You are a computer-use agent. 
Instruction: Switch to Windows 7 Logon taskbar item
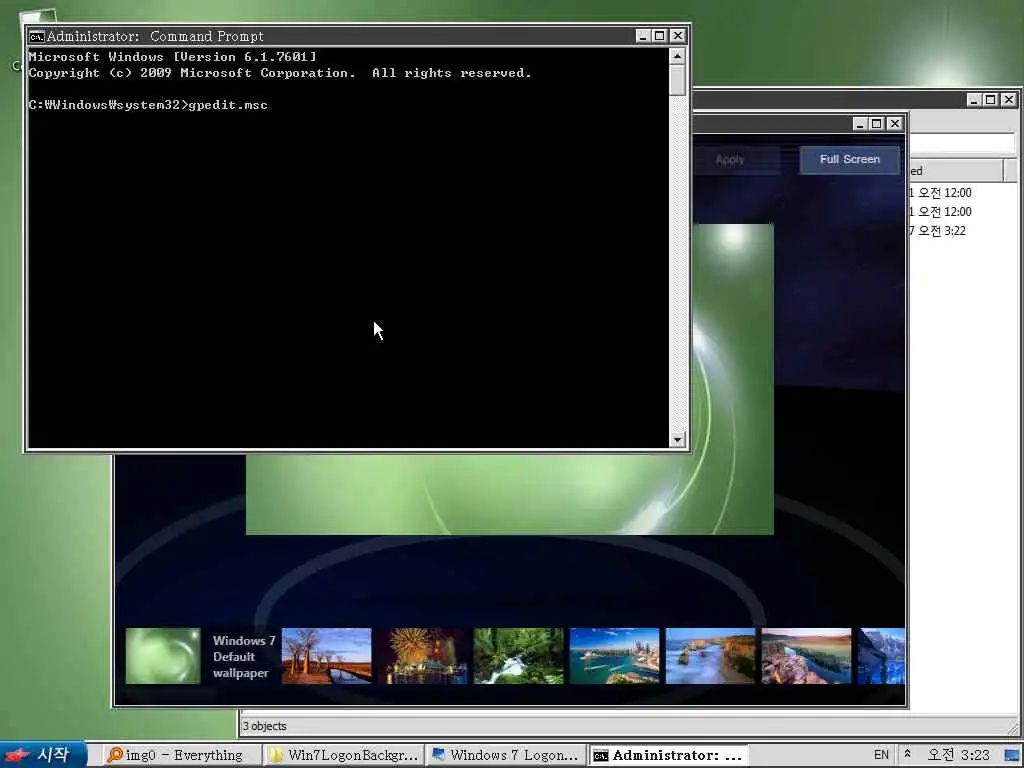(505, 756)
